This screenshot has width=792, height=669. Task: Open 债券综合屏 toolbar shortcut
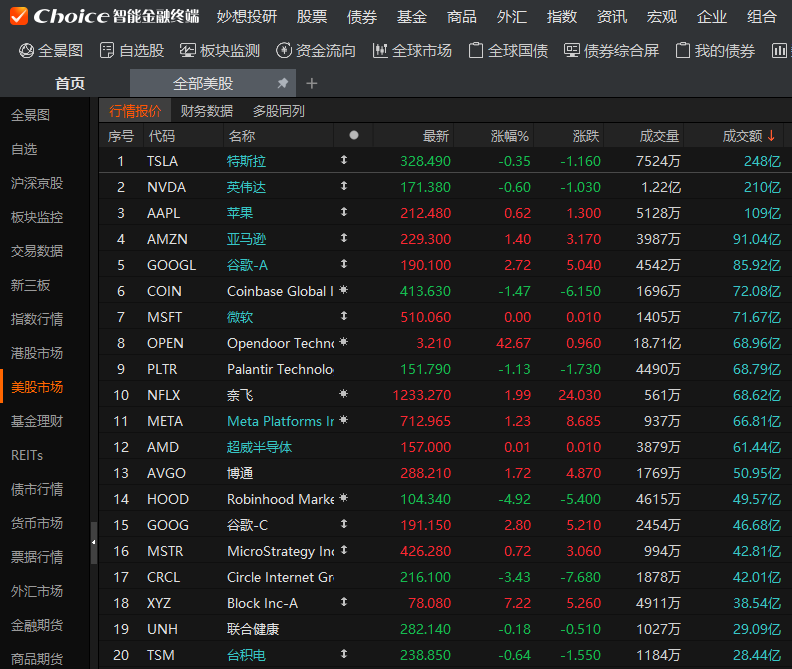coord(612,51)
